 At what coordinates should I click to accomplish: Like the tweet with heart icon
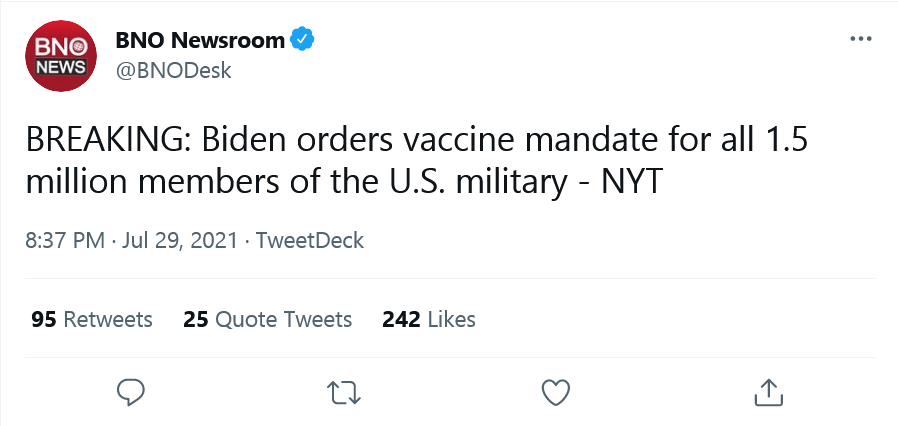tap(556, 393)
